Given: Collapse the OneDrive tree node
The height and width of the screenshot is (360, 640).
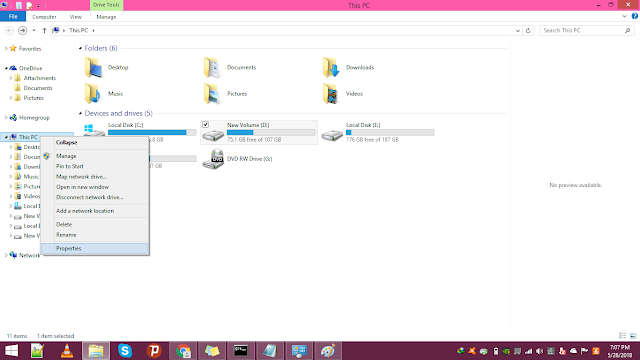Looking at the screenshot, I should 6,68.
